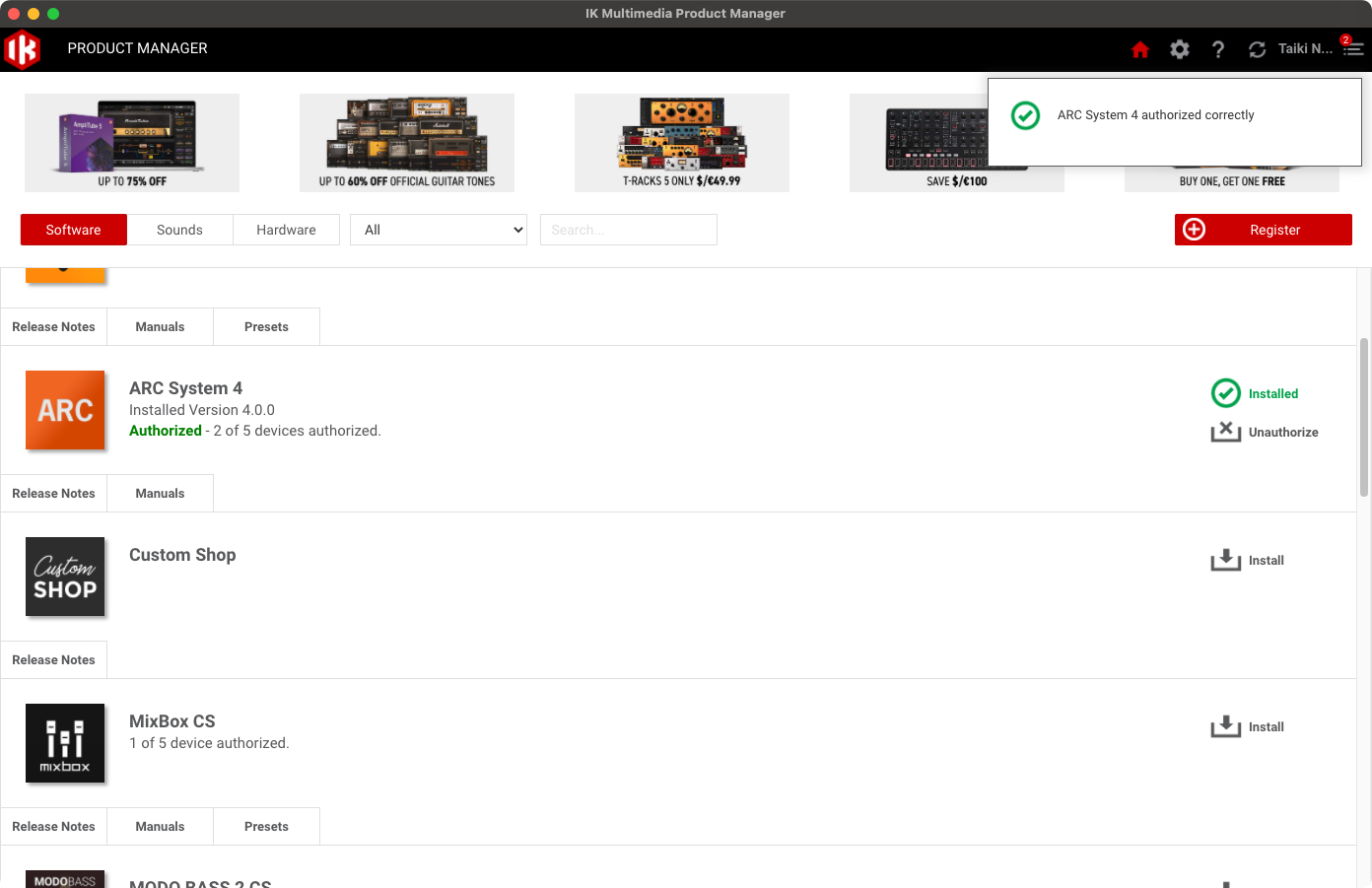
Task: Open Presets for MixBox CS
Action: pyautogui.click(x=267, y=826)
